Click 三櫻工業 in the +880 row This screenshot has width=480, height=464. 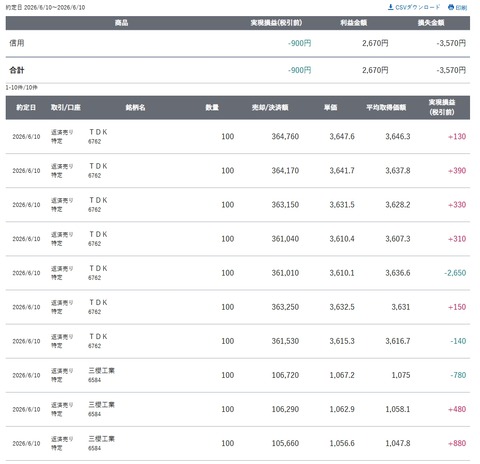pyautogui.click(x=102, y=439)
